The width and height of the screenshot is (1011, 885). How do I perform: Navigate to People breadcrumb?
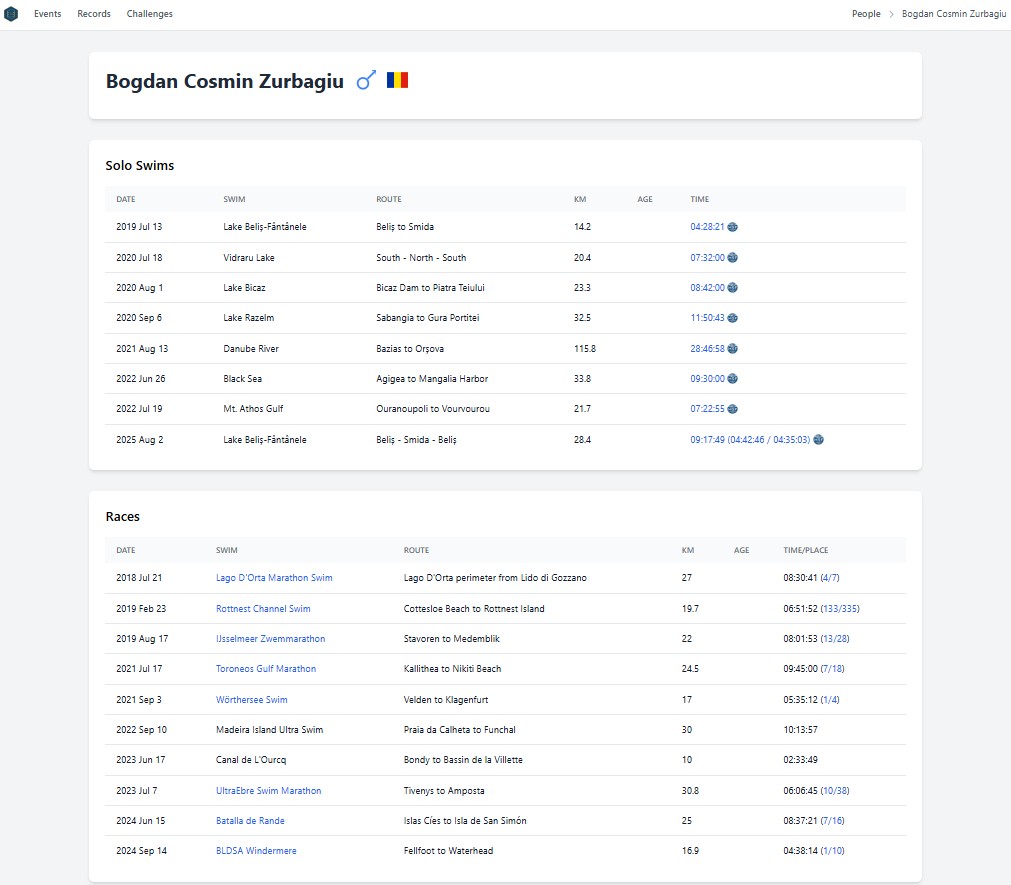pyautogui.click(x=866, y=14)
